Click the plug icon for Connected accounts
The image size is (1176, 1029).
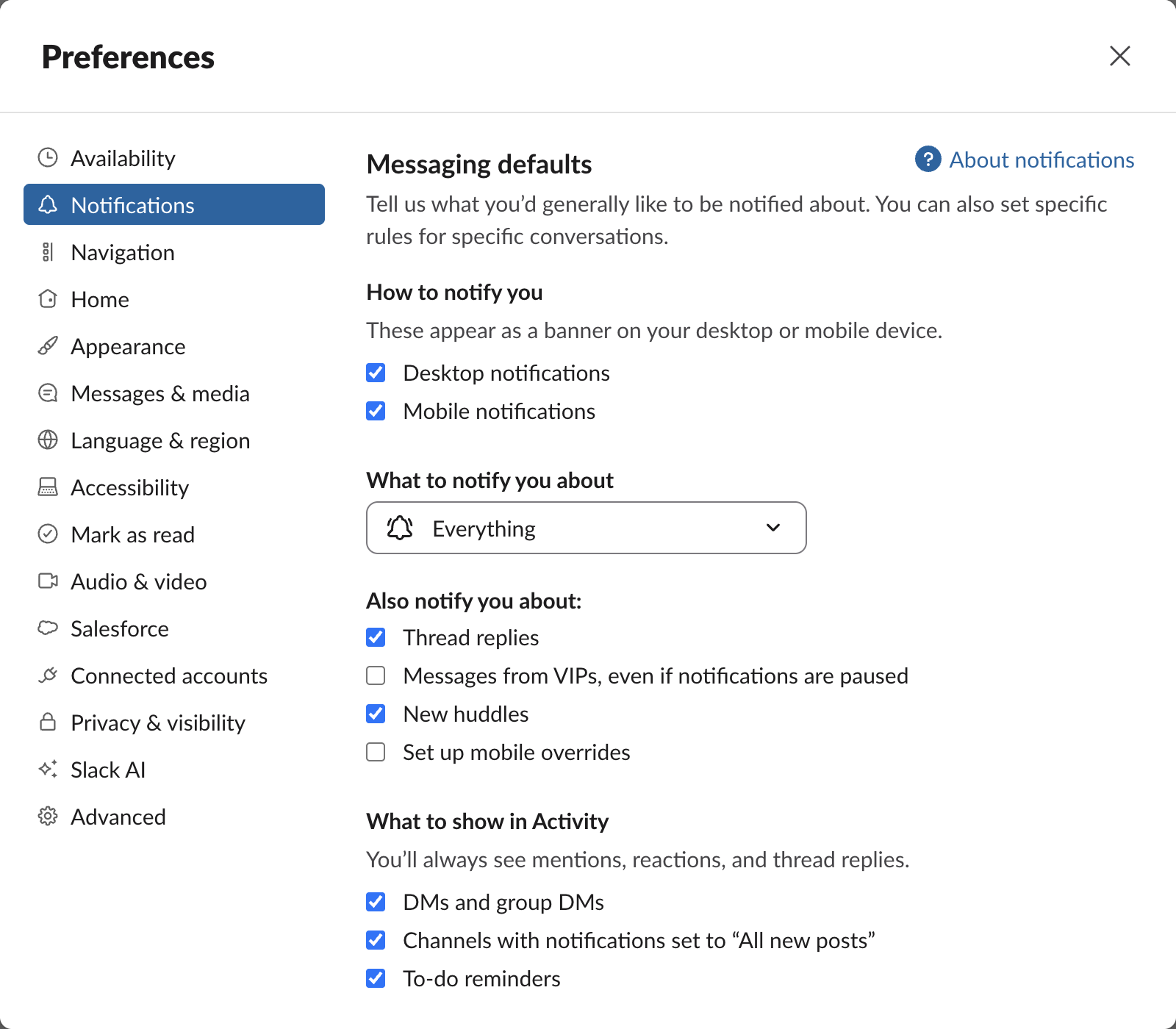click(x=48, y=675)
